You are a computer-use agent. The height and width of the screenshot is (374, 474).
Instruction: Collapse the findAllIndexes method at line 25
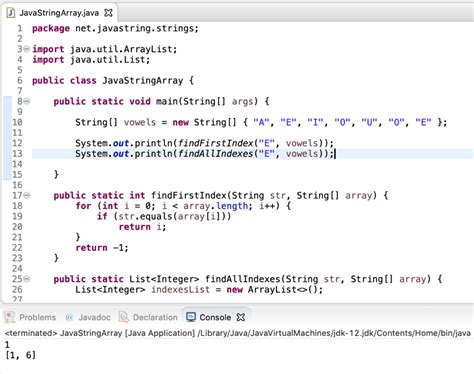(x=27, y=279)
